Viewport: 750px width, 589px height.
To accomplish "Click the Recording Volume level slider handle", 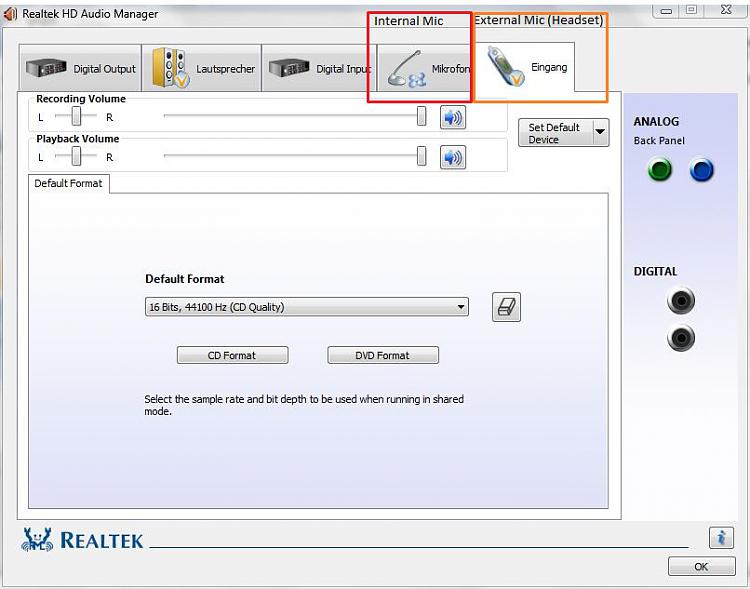I will click(x=421, y=116).
